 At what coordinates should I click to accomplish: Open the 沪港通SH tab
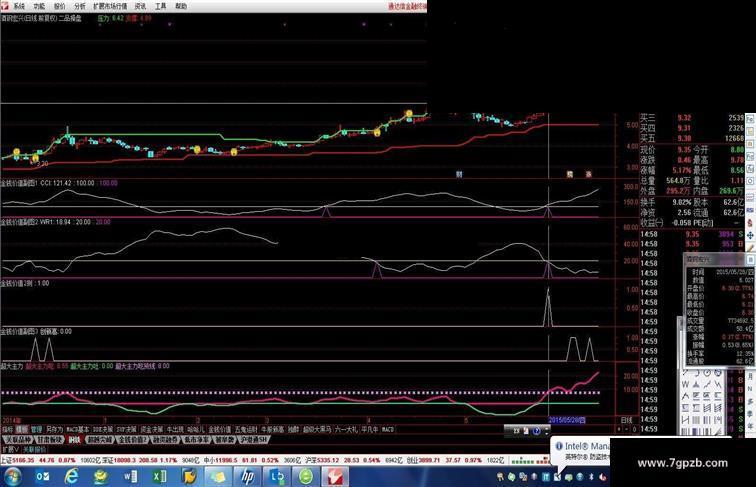[x=253, y=440]
